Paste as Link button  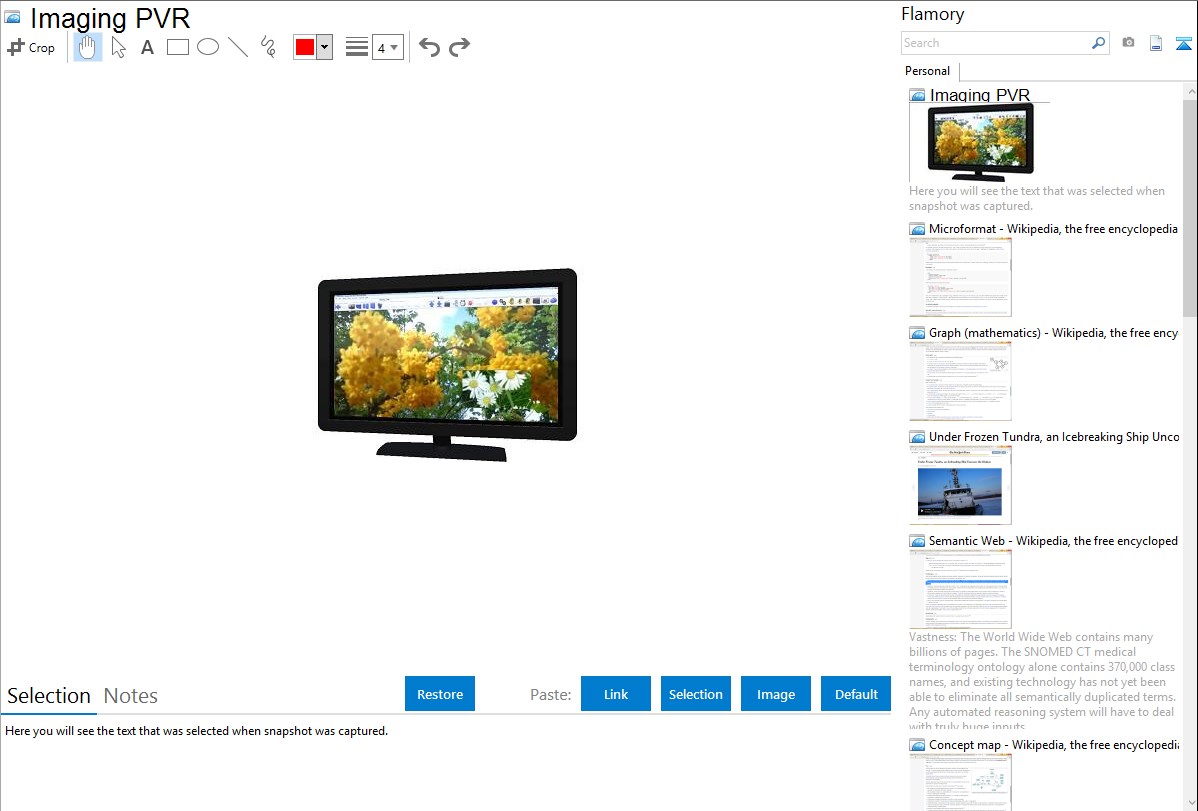(616, 694)
